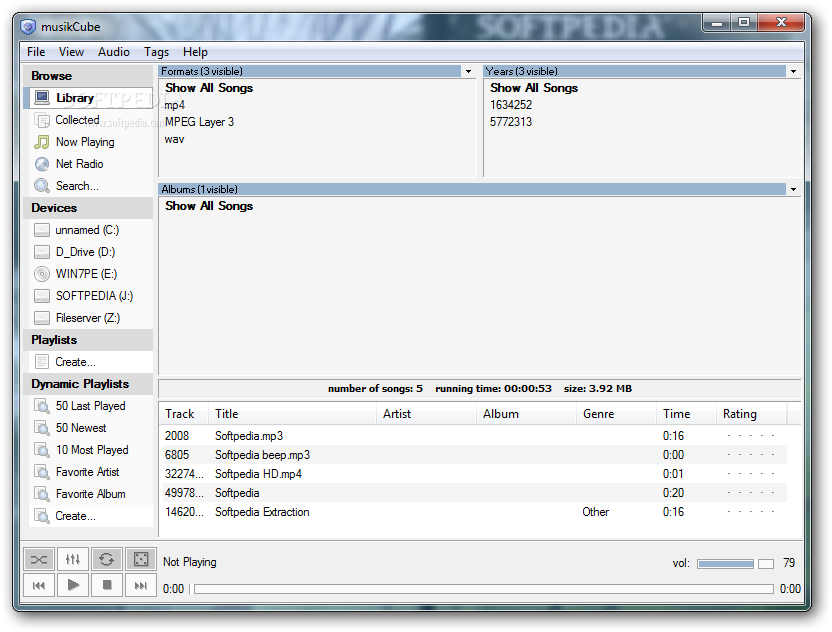
Task: Set rating dots for Softpedia.mp3
Action: coord(751,436)
